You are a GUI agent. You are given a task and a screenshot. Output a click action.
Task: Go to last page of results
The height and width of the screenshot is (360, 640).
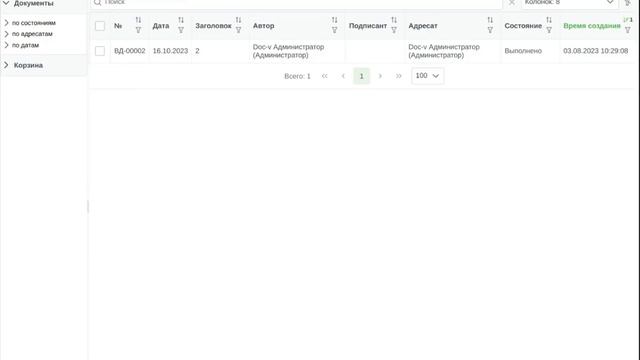399,76
